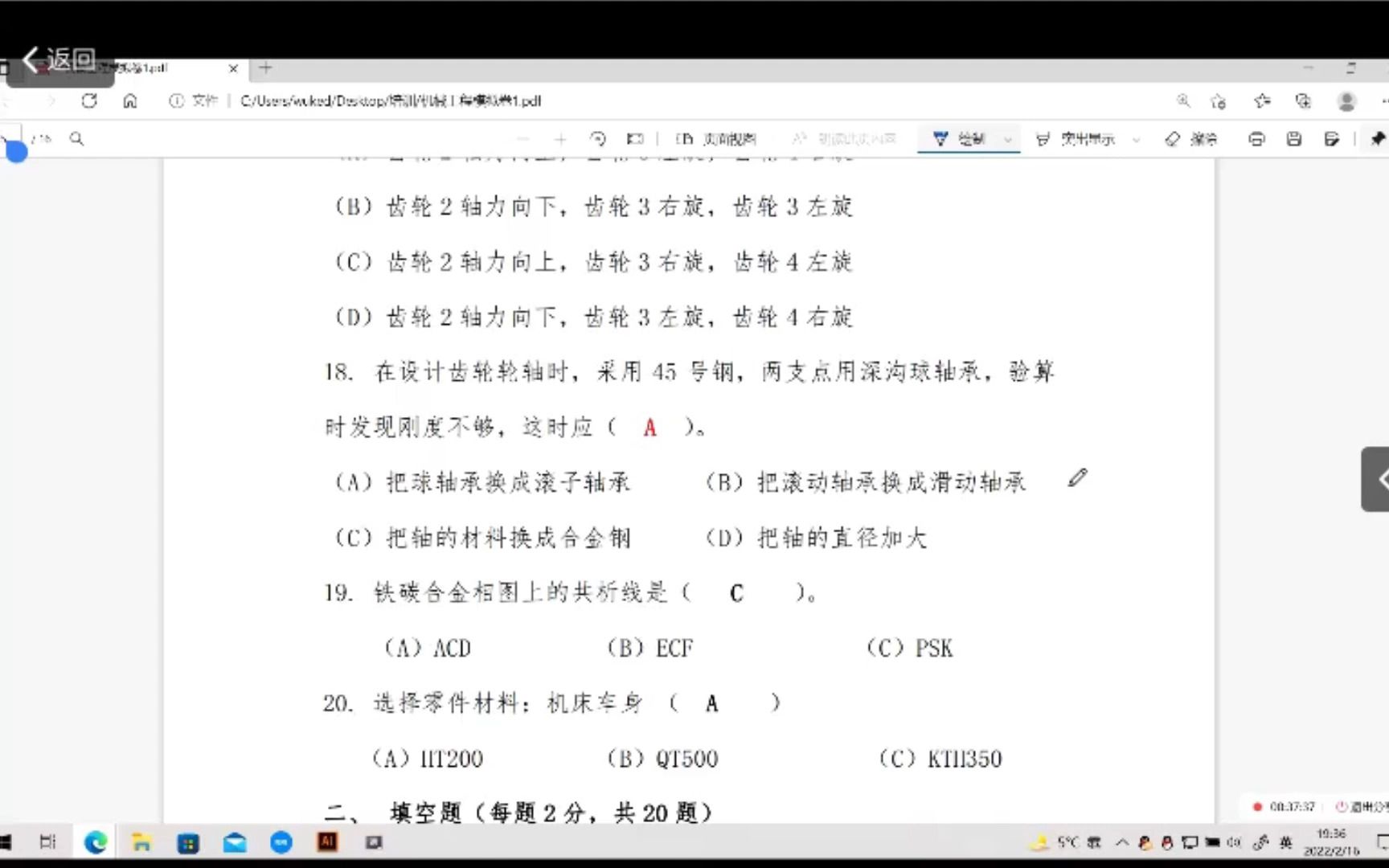The image size is (1389, 868).
Task: Open the user profile avatar
Action: point(1346,101)
